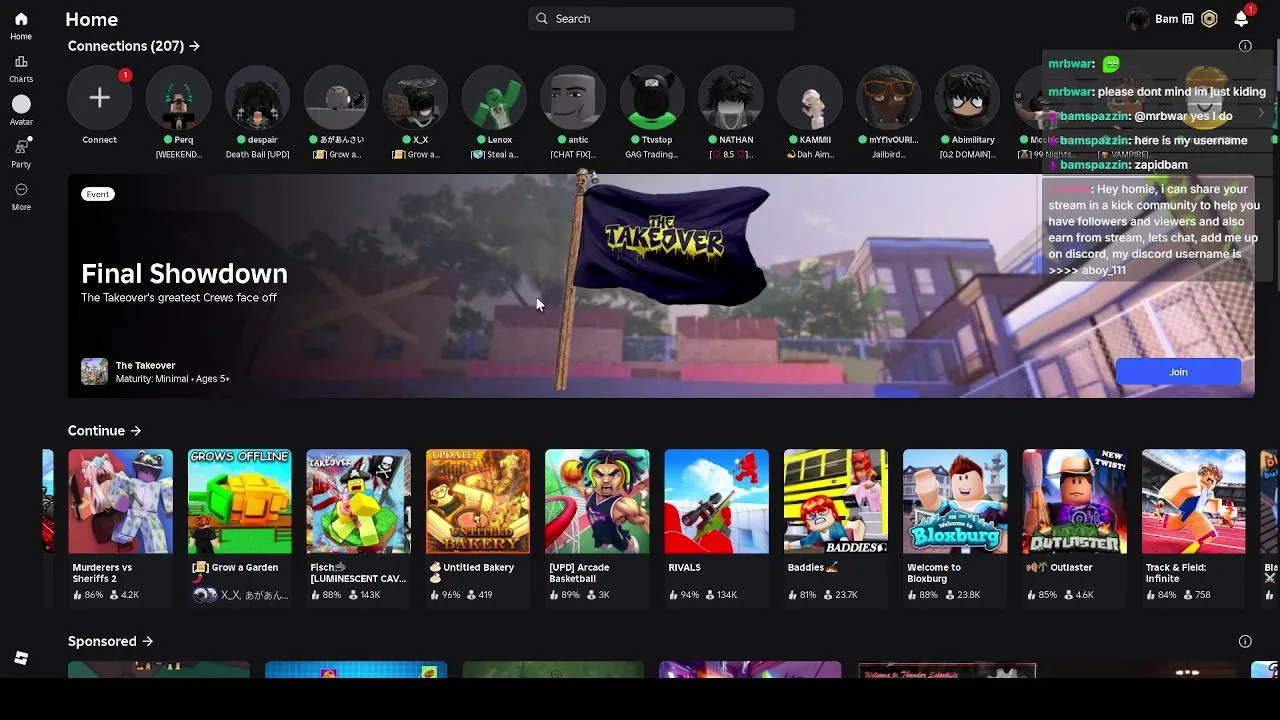The image size is (1280, 720).
Task: Click the Roblox logo at bottom left
Action: coord(21,658)
